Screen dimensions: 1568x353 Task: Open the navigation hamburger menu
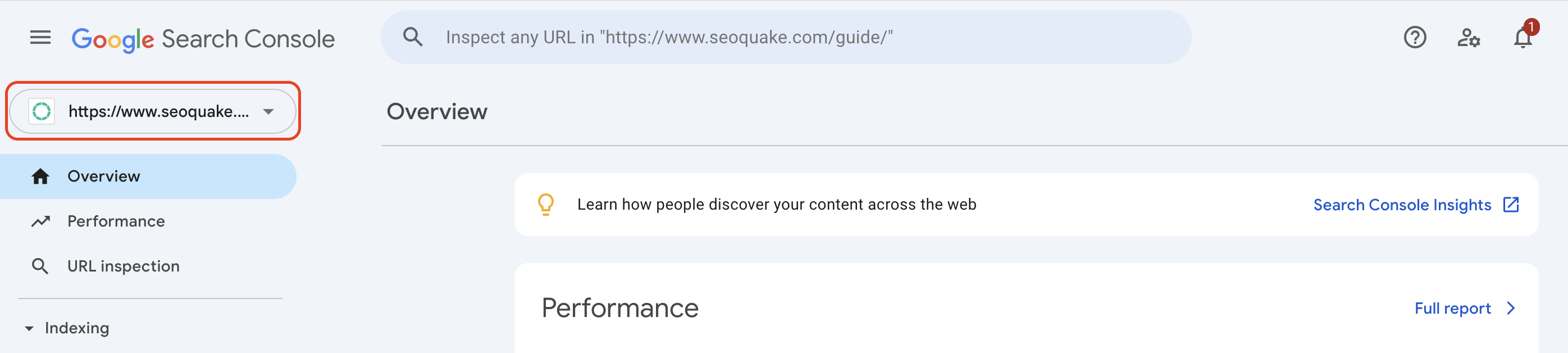40,38
